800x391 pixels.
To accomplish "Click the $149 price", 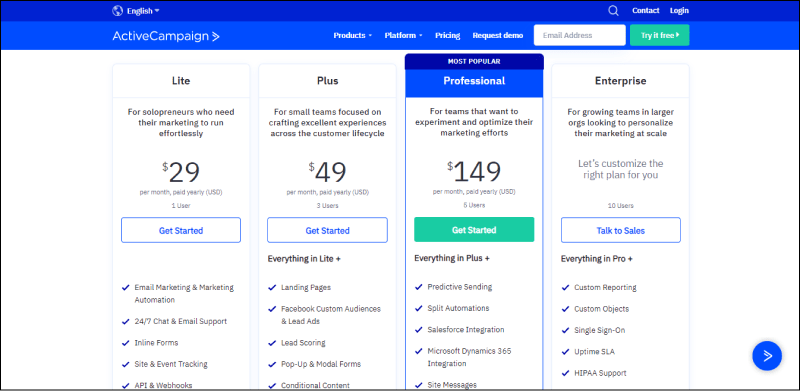I will tap(474, 172).
